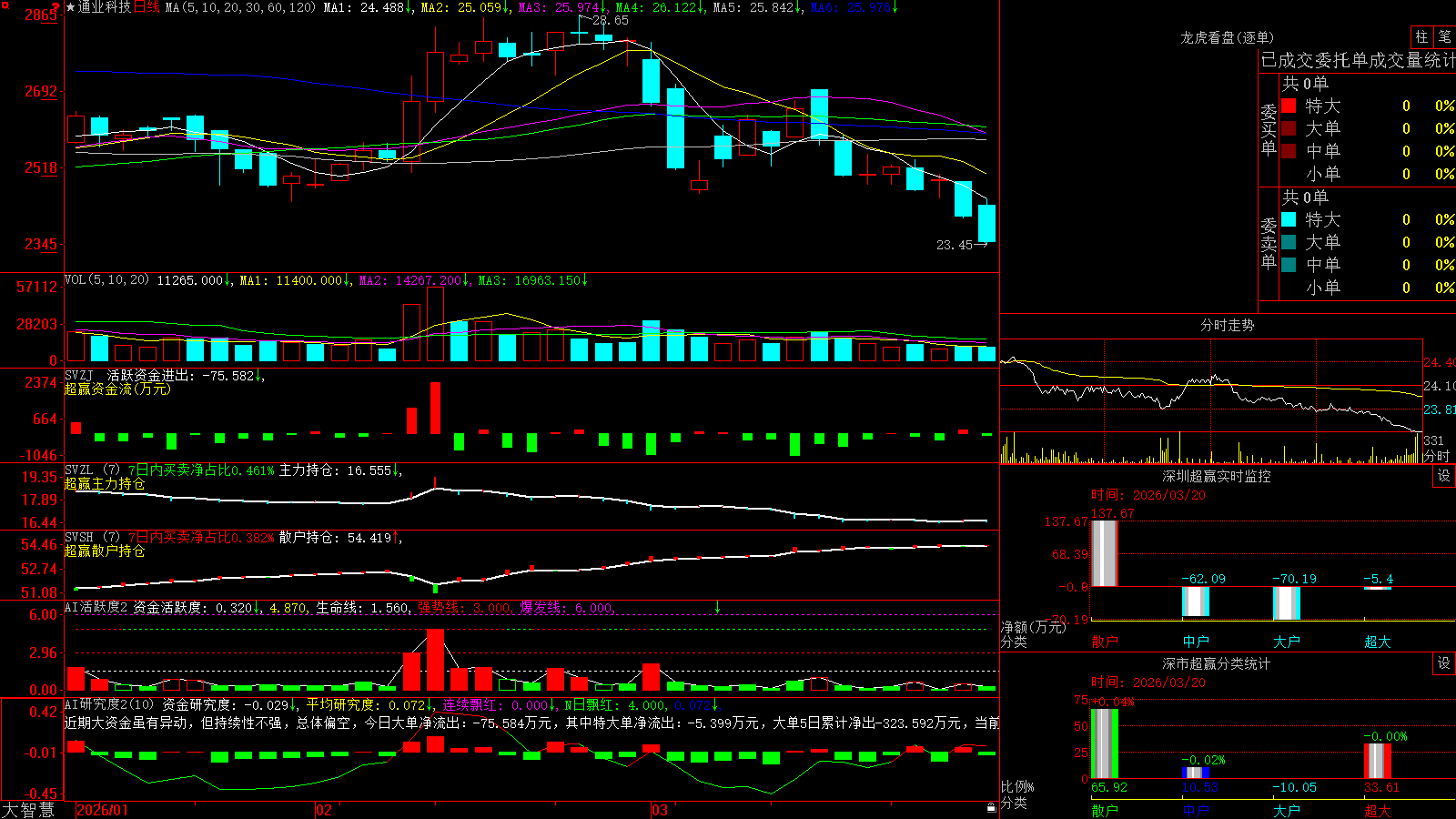This screenshot has width=1456, height=819.
Task: Open 设 settings for 深市超赢分类统计
Action: click(x=1444, y=663)
